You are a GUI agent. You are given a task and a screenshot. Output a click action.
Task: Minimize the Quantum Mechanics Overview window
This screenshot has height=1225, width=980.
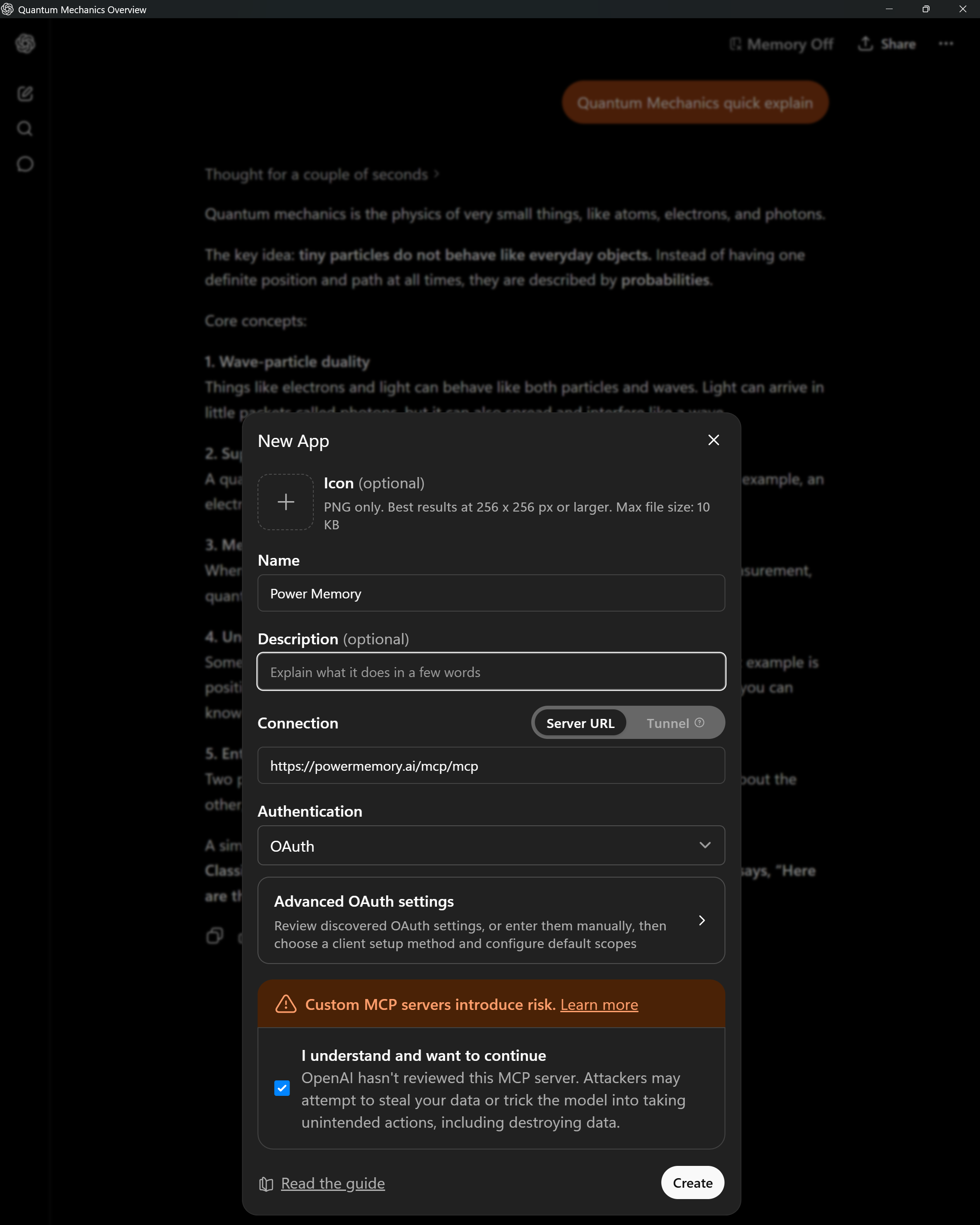pyautogui.click(x=889, y=9)
